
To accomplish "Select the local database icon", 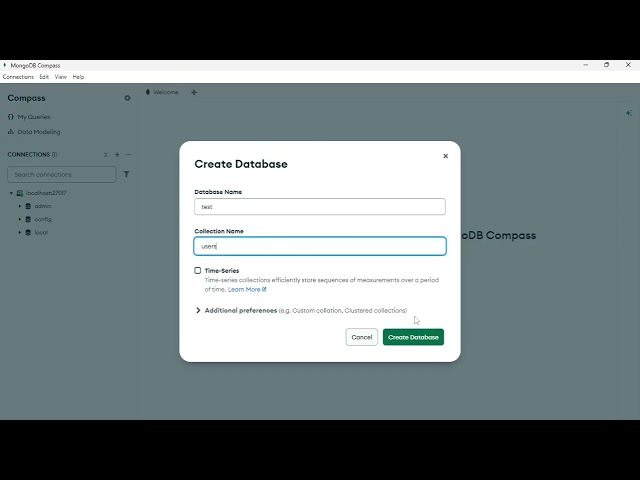I will coord(28,232).
